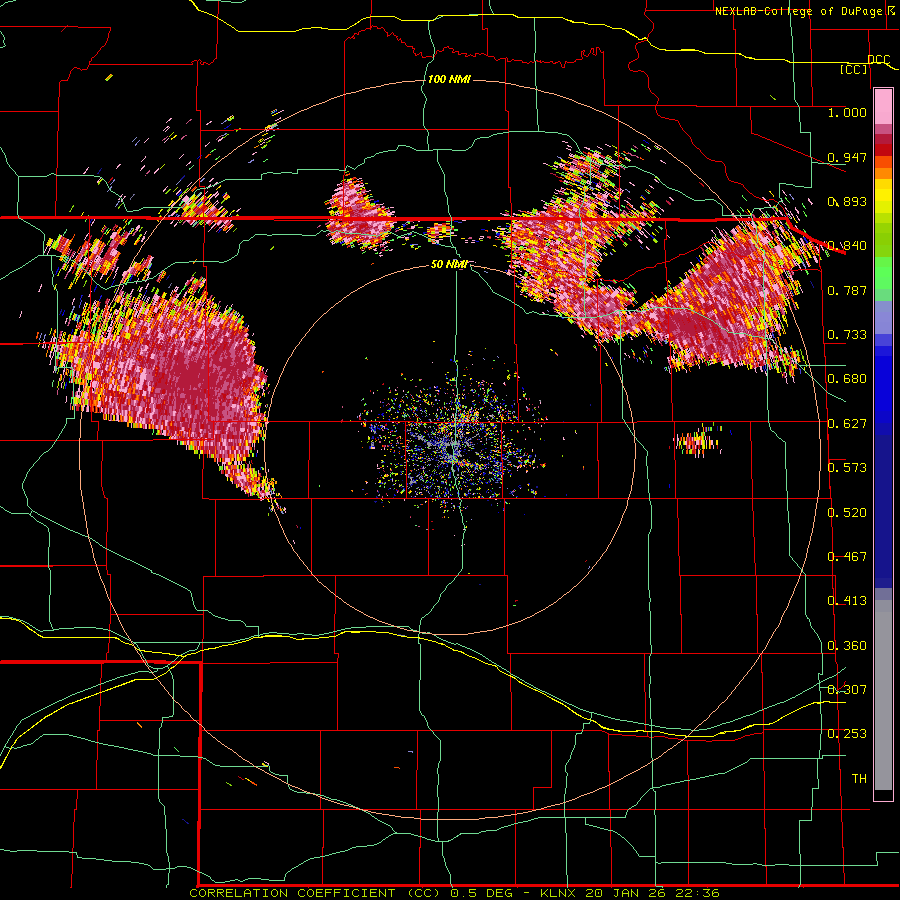Click the 1.000 value on the color scale

847,112
